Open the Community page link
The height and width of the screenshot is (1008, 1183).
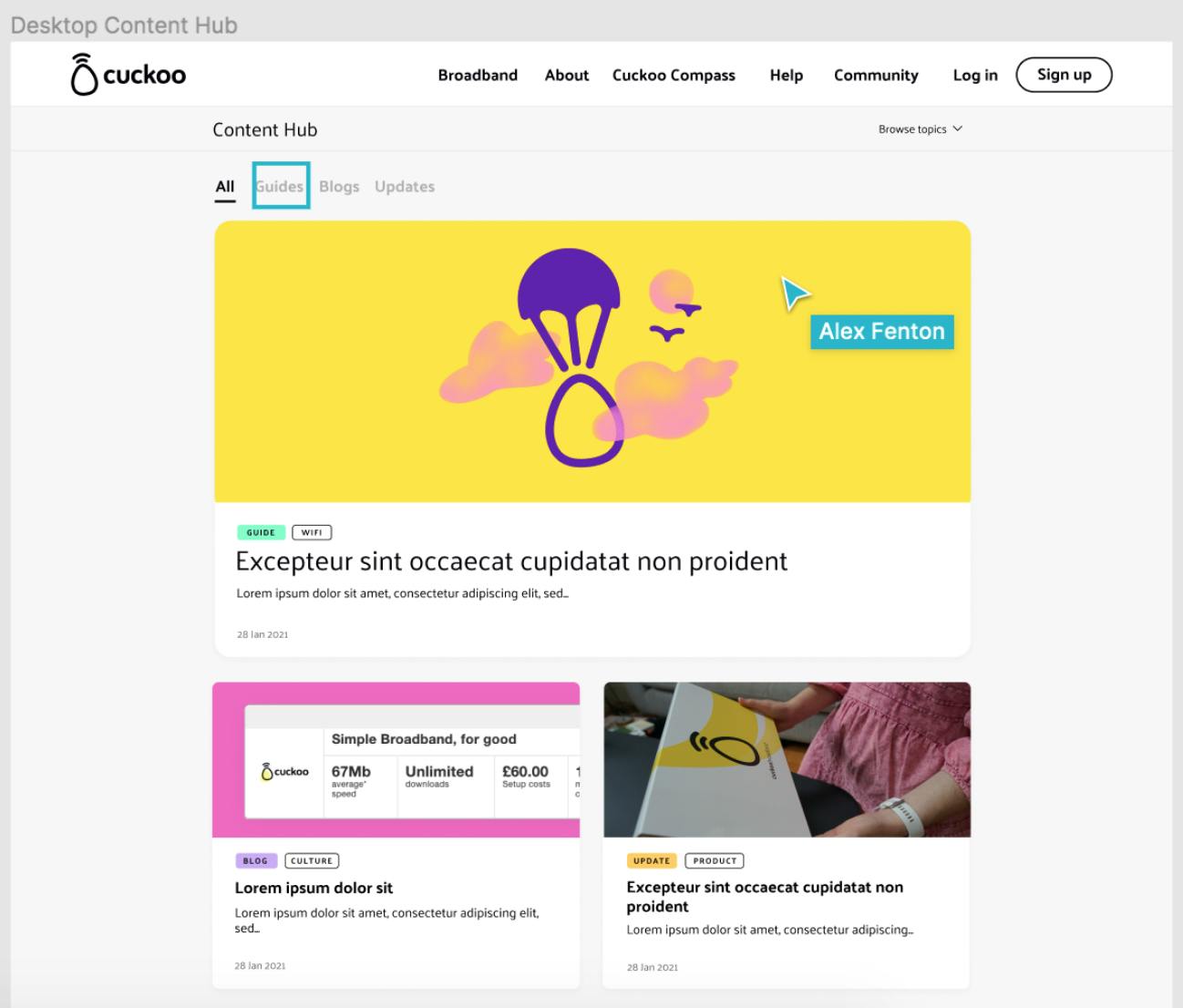pyautogui.click(x=876, y=75)
